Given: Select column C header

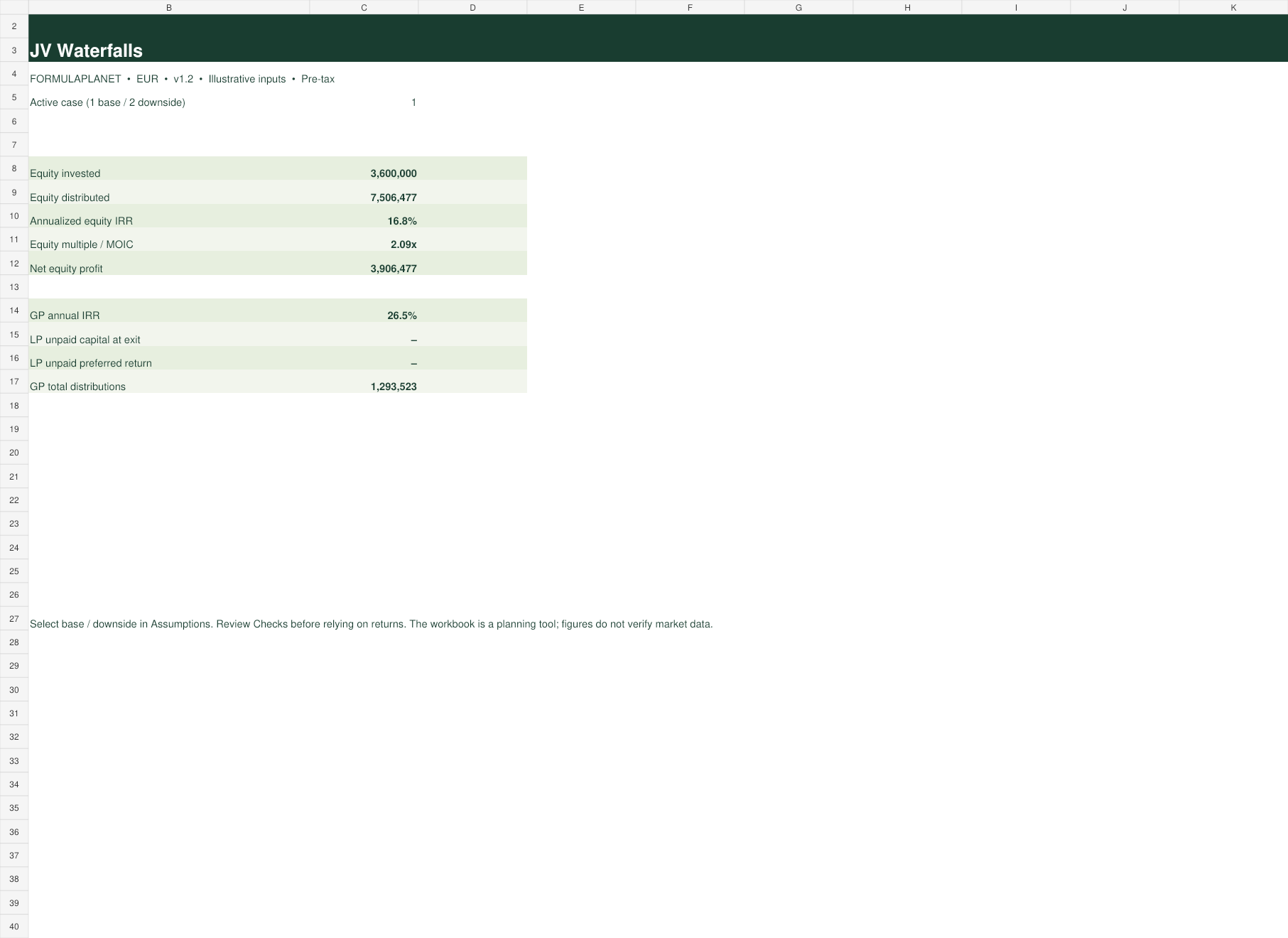Looking at the screenshot, I should (364, 7).
